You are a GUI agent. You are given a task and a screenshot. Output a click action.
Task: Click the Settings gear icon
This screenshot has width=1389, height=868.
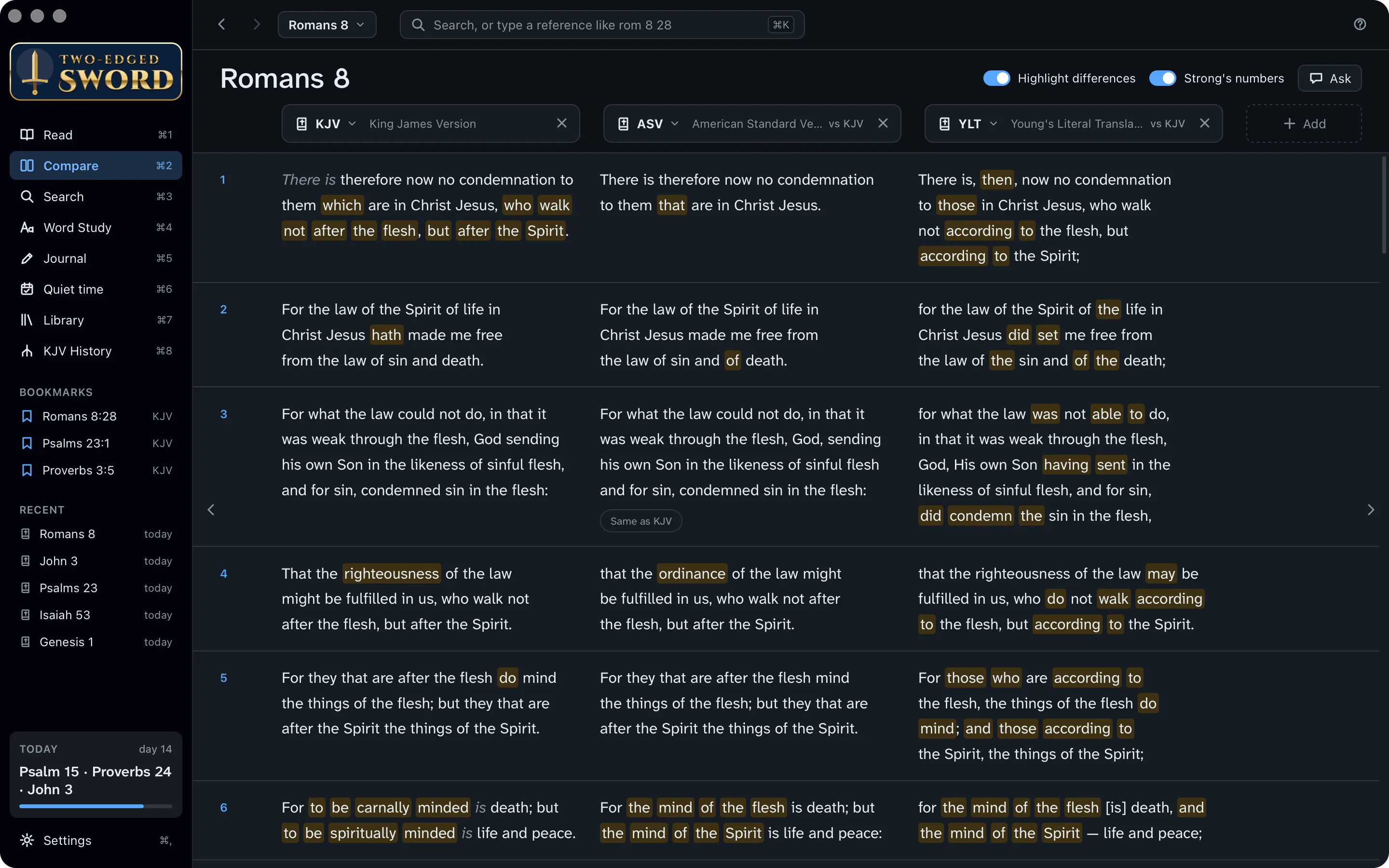pyautogui.click(x=27, y=840)
